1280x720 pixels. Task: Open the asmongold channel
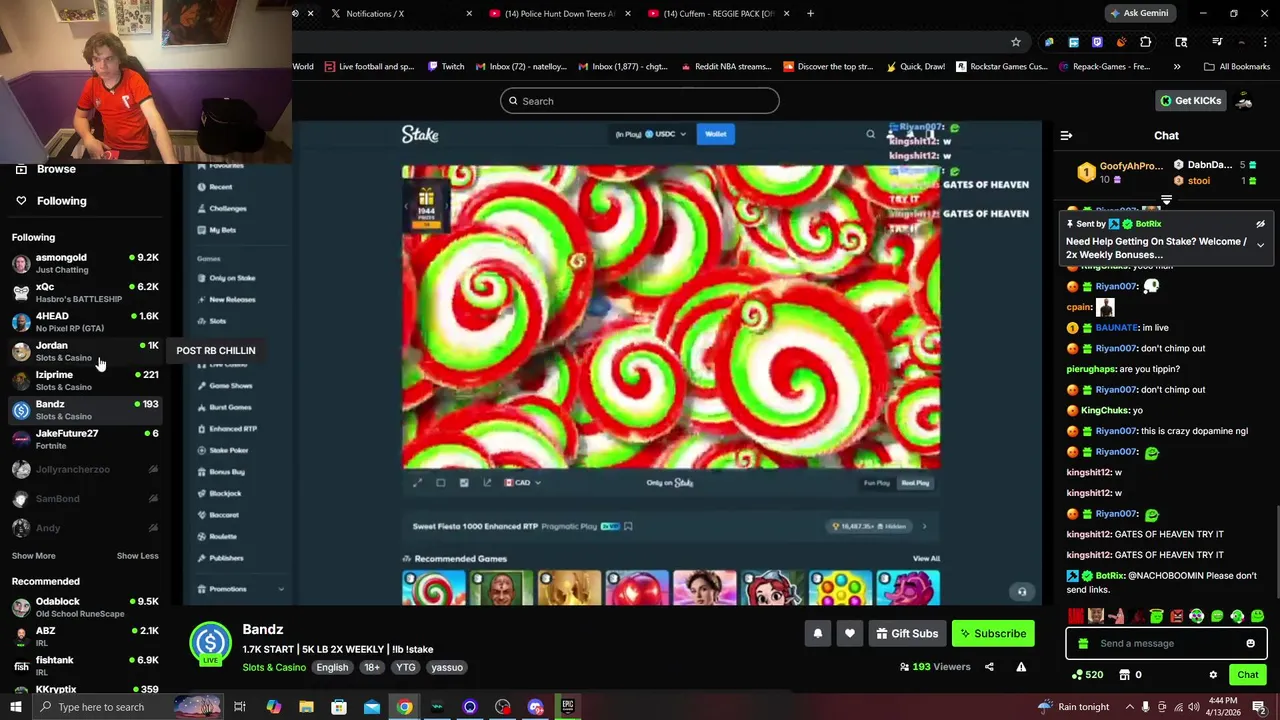(x=85, y=263)
